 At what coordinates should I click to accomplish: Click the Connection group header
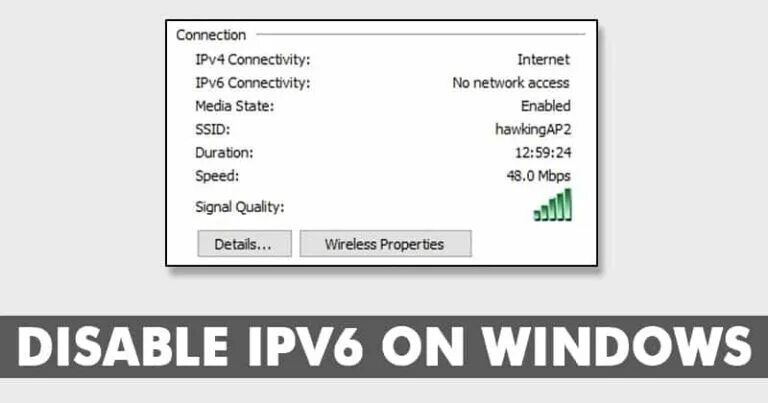tap(211, 35)
